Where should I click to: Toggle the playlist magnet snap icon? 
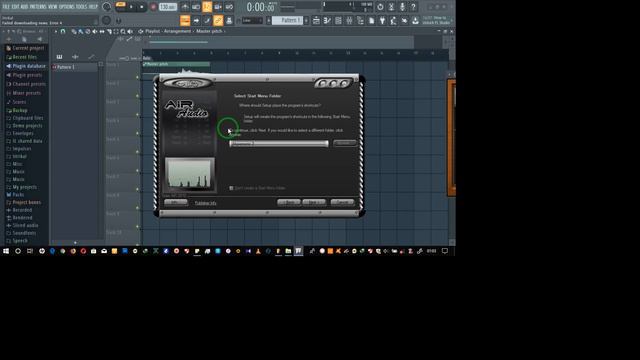coord(63,31)
